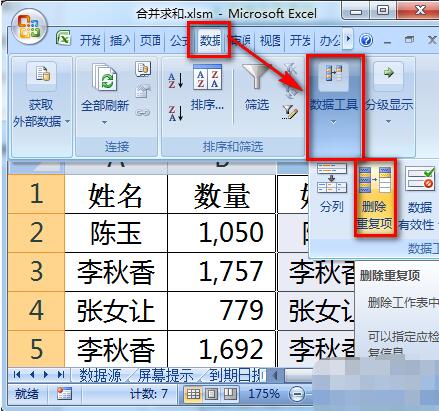Select row header 1
This screenshot has width=439, height=411.
(36, 194)
